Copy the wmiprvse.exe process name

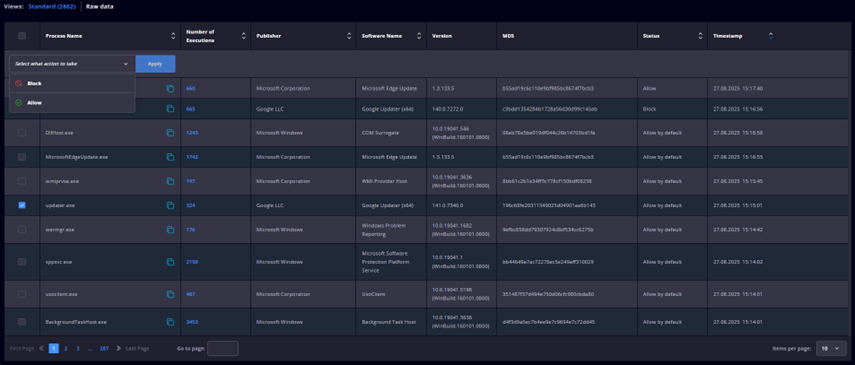pyautogui.click(x=170, y=181)
